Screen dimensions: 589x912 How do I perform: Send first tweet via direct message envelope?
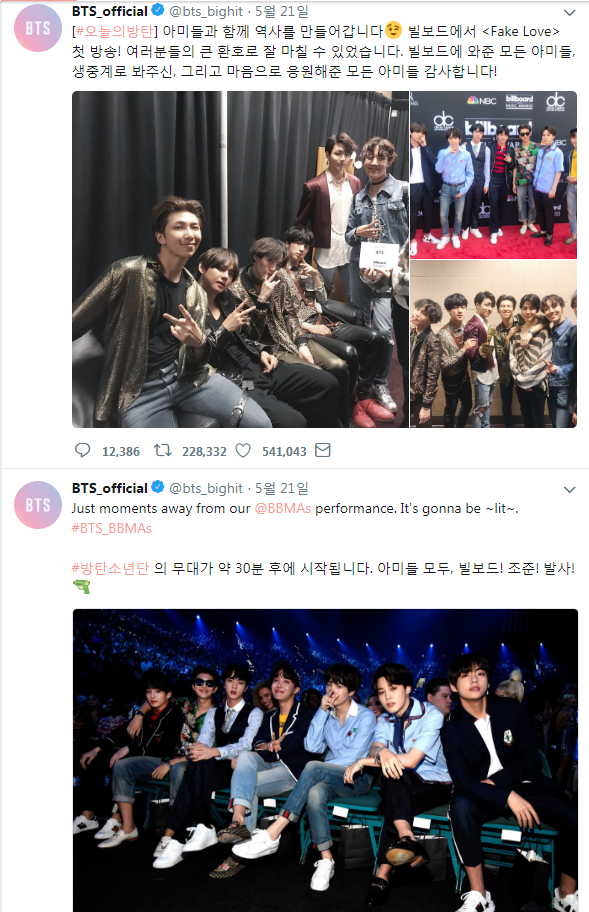click(323, 450)
